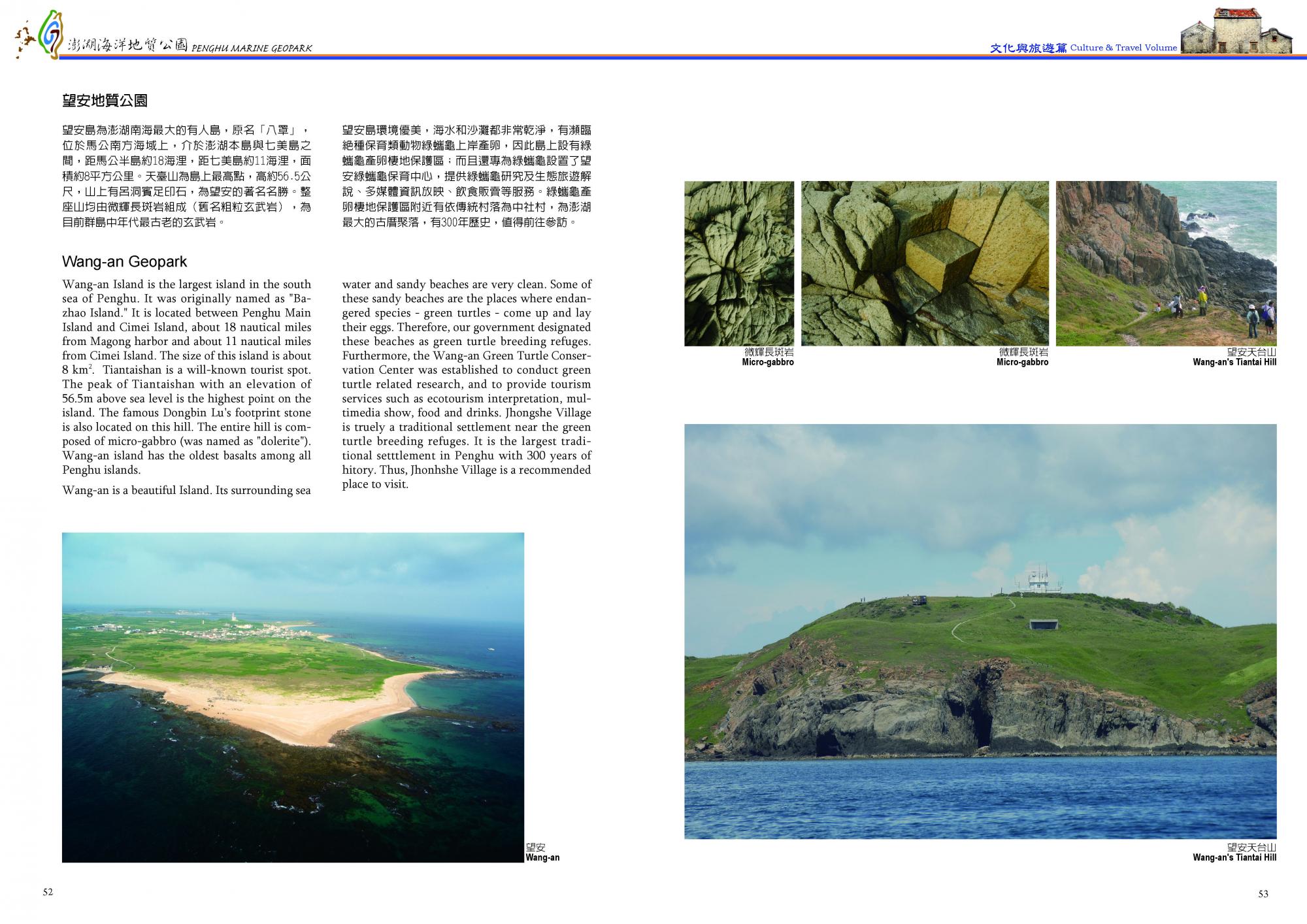Viewport: 1307px width, 924px height.
Task: Open the first micro-gabbro rock photo
Action: click(x=739, y=263)
